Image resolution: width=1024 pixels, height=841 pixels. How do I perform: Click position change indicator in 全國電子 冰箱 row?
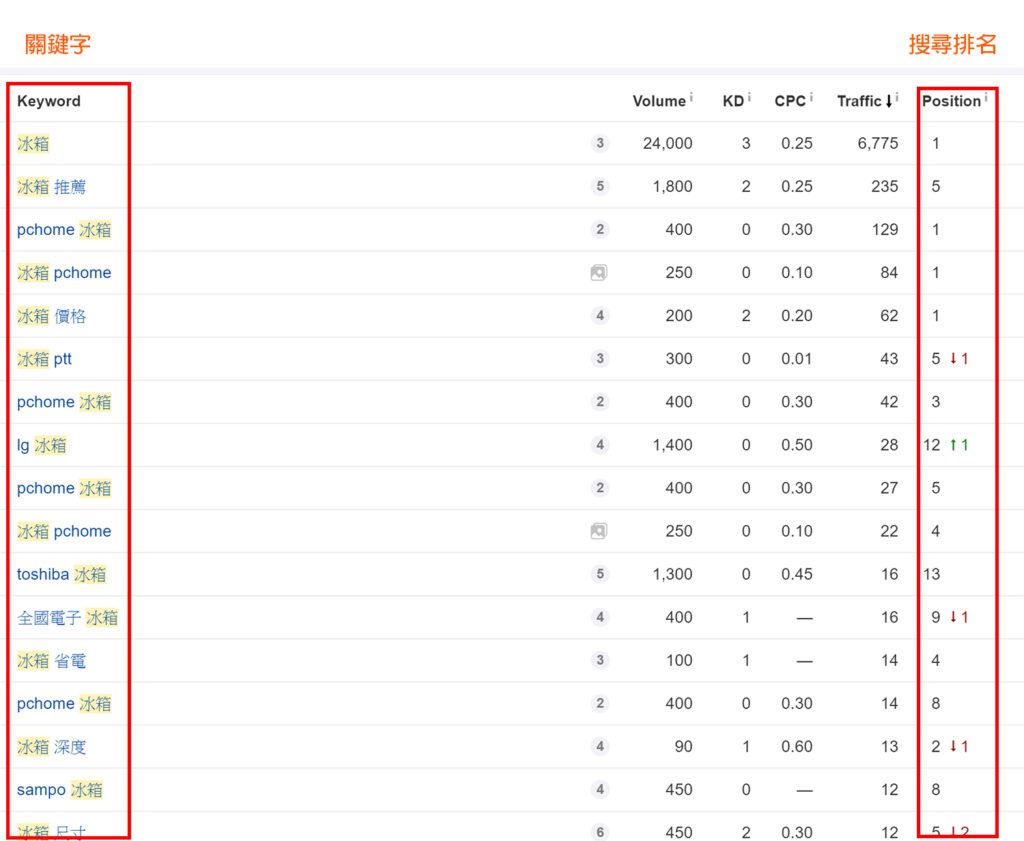pos(959,617)
